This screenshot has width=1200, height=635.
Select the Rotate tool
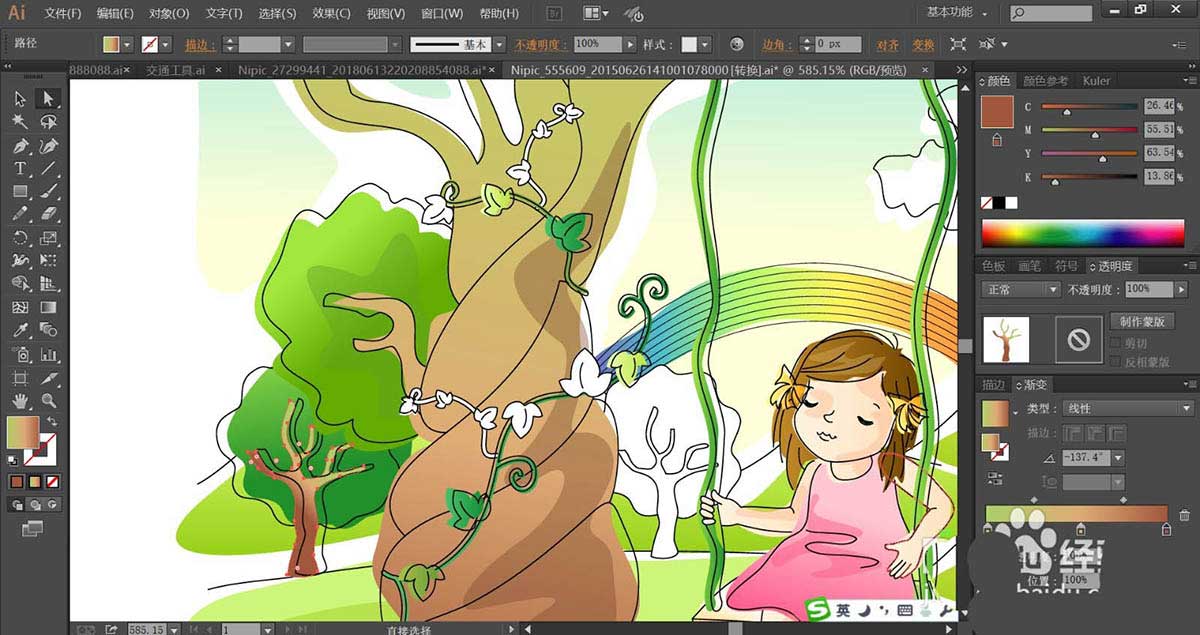pos(20,238)
